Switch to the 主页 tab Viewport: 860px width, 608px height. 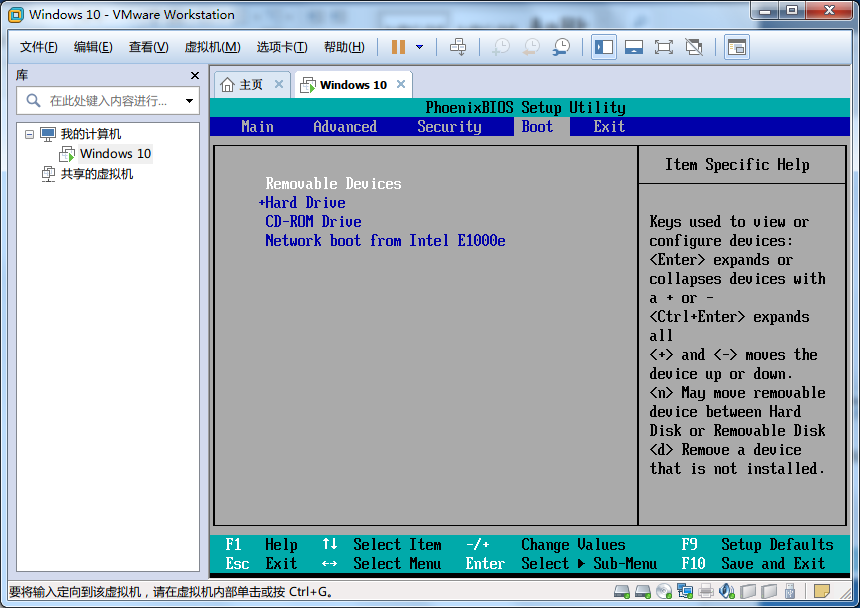coord(243,85)
